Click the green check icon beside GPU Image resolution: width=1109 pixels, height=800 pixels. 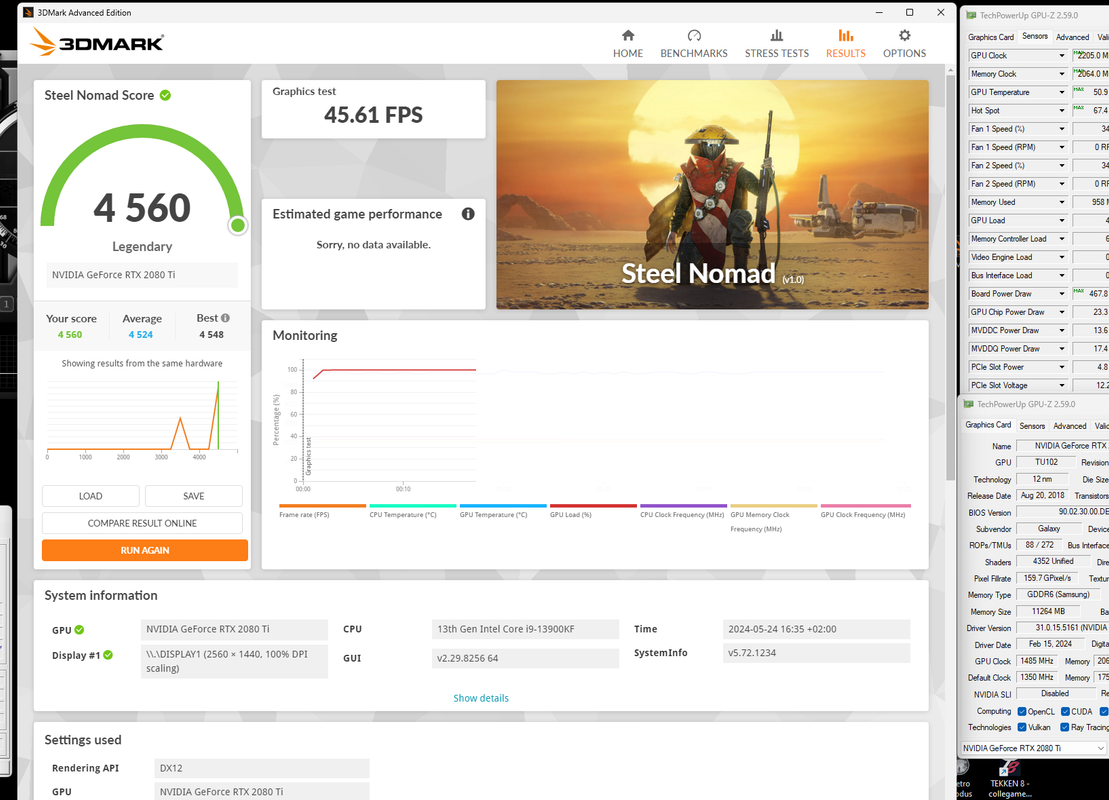pos(79,630)
